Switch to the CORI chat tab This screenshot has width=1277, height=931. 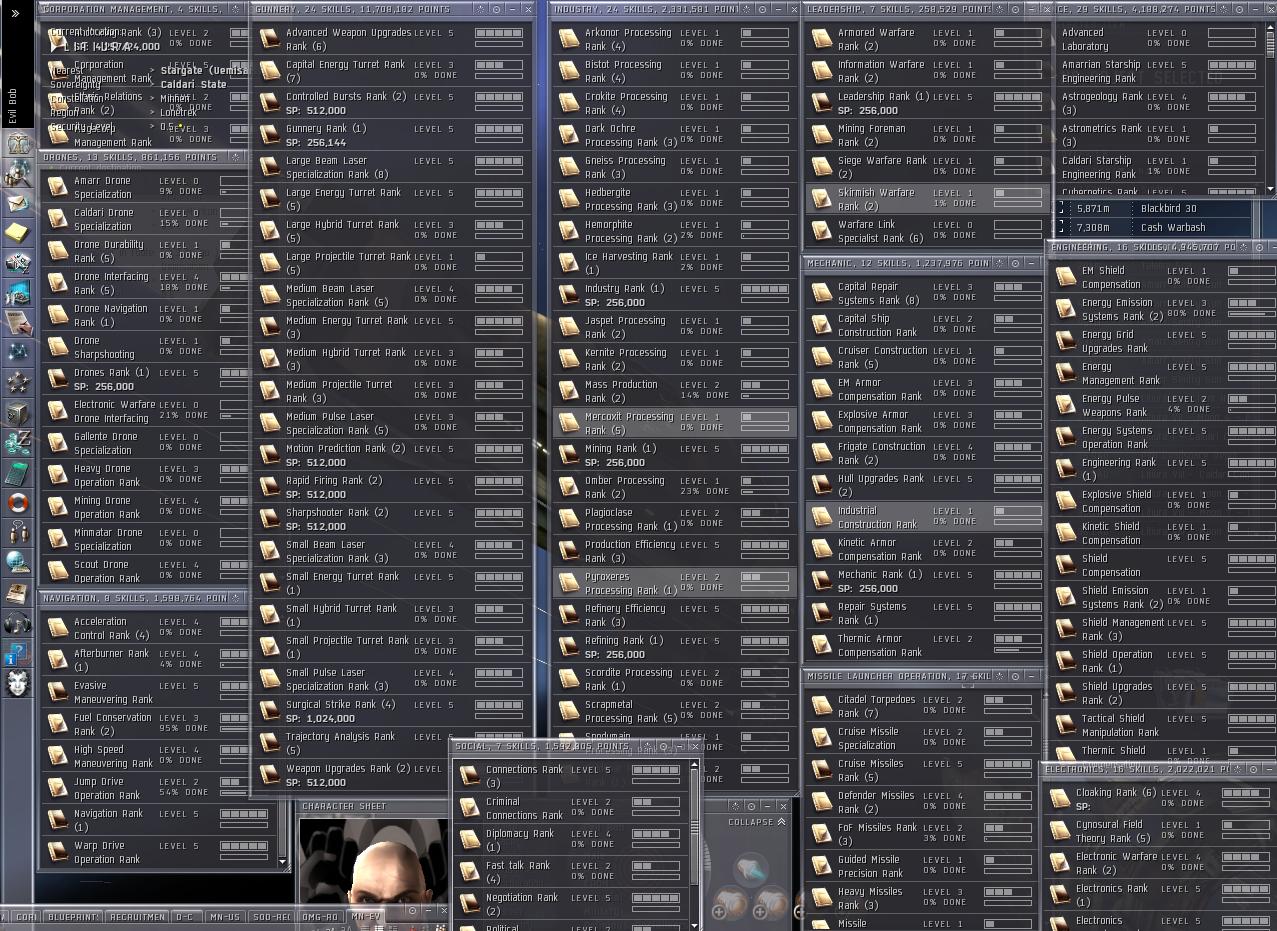tap(27, 916)
